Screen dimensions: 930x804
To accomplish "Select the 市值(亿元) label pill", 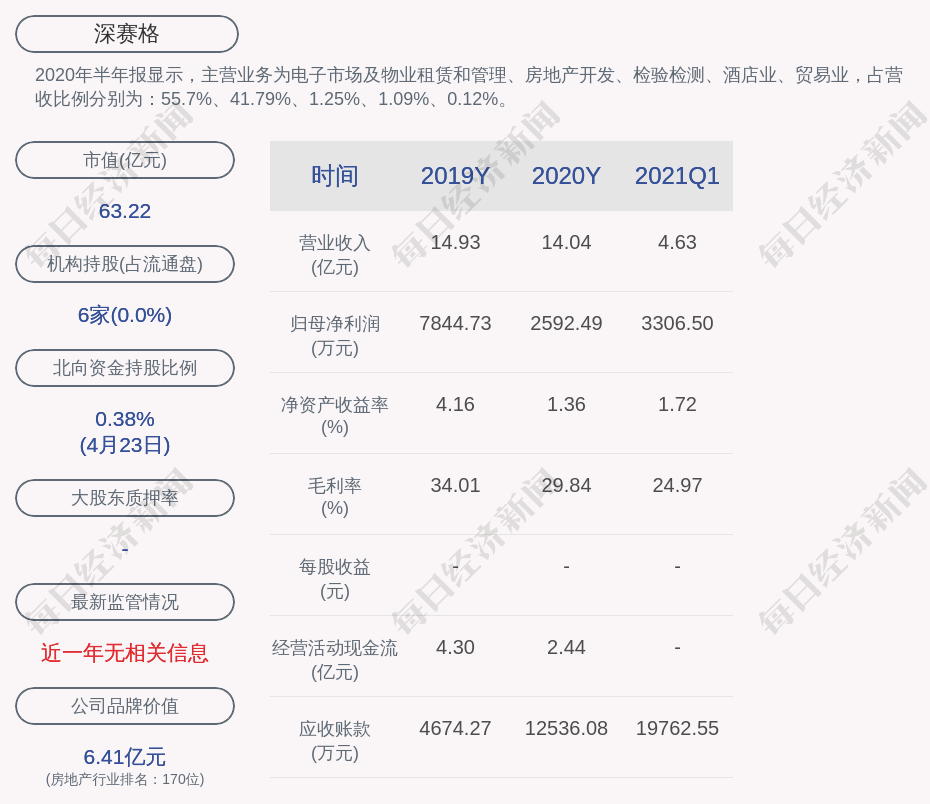I will click(125, 160).
